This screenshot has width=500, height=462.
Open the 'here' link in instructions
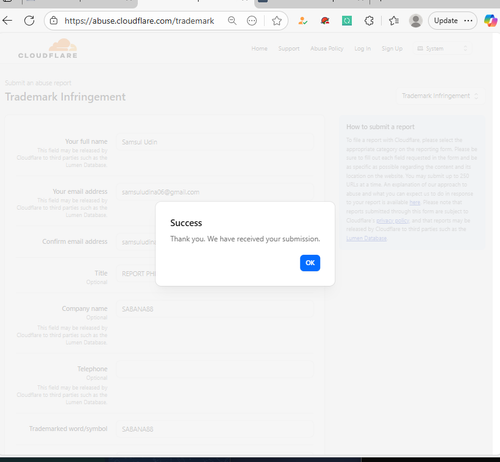(x=415, y=202)
